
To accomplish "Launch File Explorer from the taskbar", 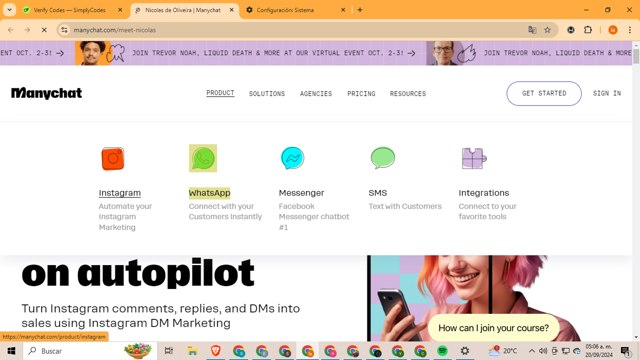I will [x=192, y=351].
